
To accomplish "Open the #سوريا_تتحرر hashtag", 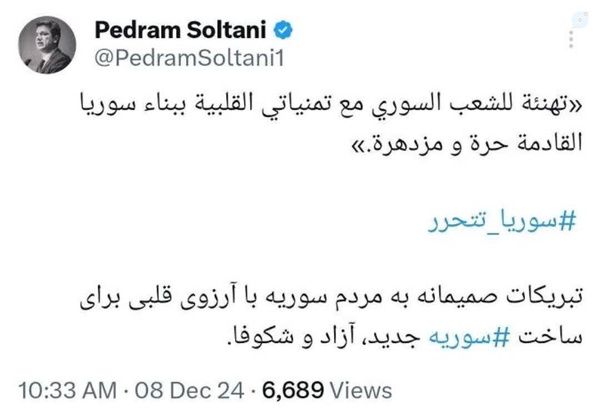I will 518,220.
